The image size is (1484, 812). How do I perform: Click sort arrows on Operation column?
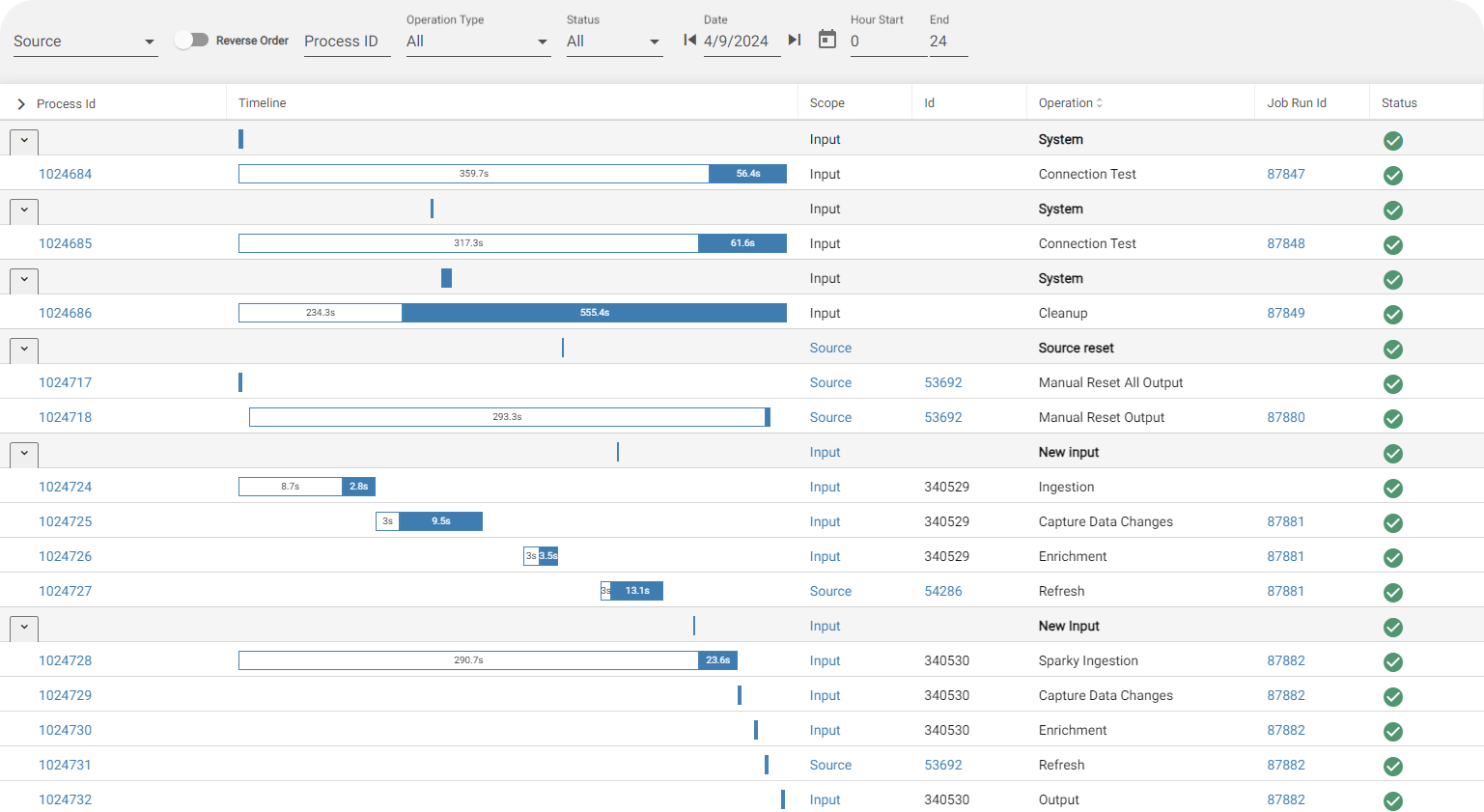point(1100,103)
